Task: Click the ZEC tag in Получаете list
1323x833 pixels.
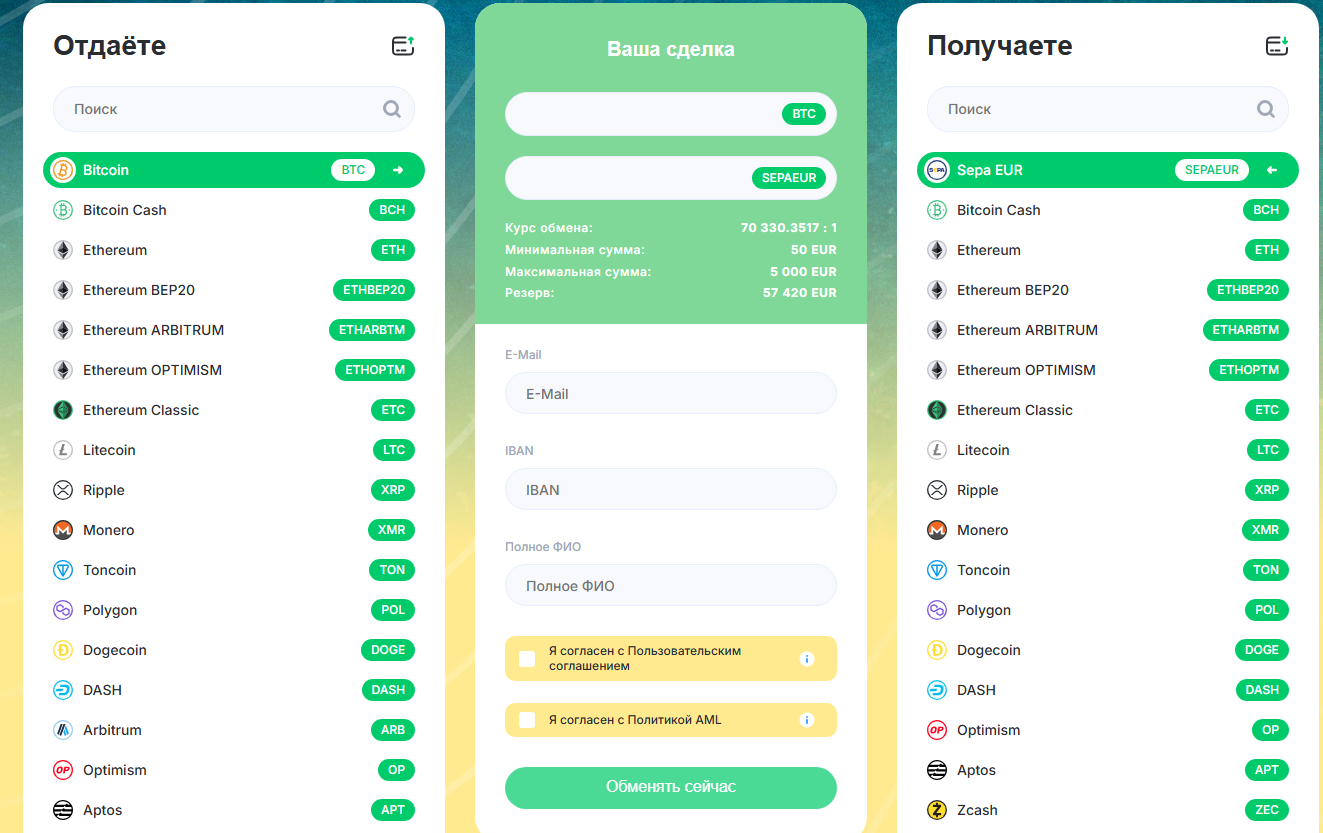Action: (1266, 810)
